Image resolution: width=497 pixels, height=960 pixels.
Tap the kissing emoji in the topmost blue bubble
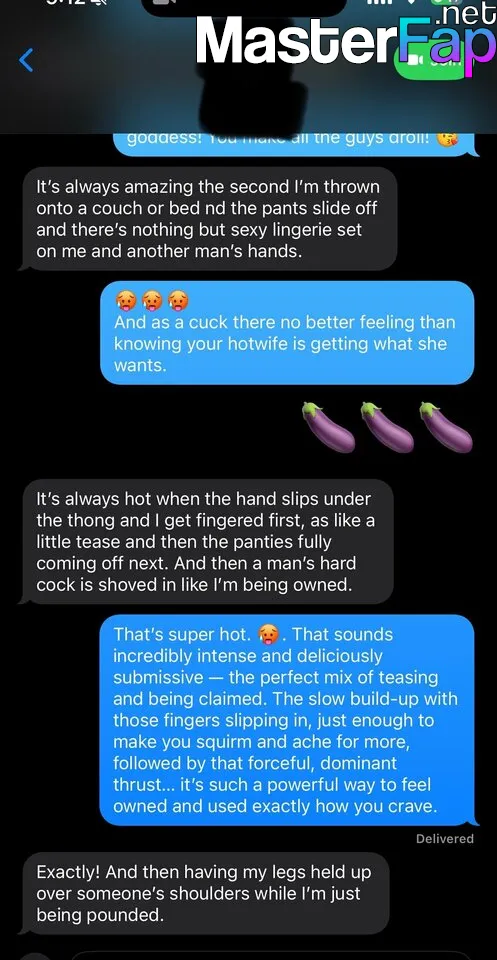point(447,139)
